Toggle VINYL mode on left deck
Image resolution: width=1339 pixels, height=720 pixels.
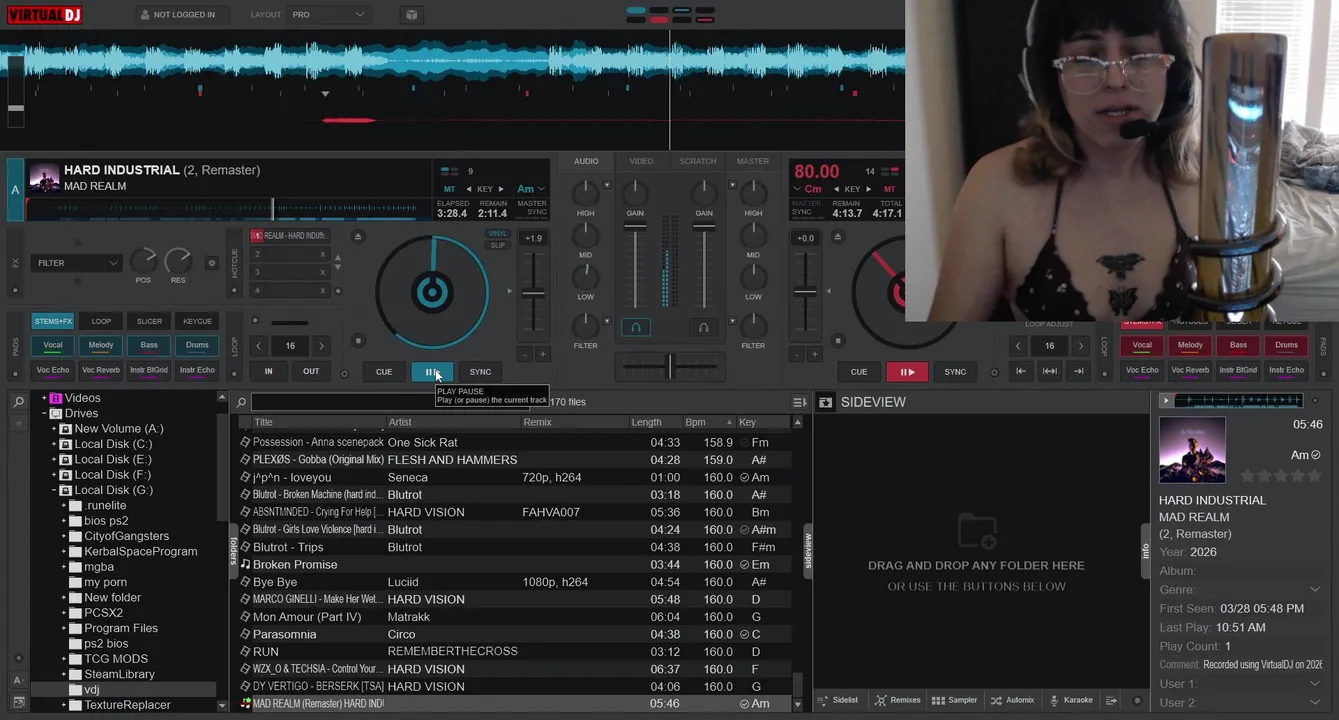[497, 234]
